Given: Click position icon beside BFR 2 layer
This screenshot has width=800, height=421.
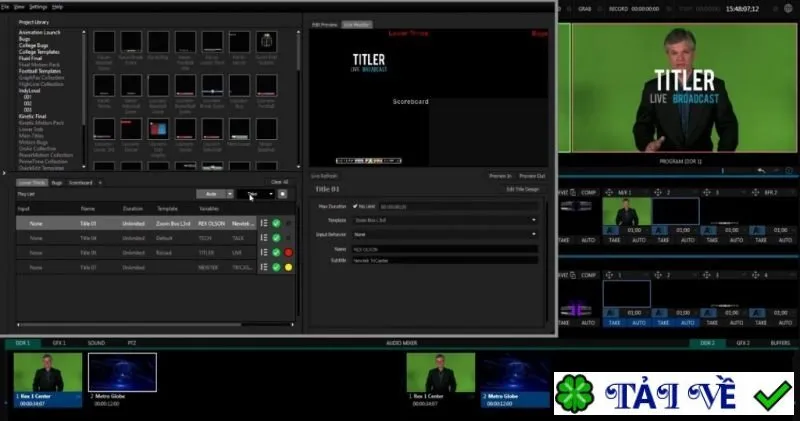Looking at the screenshot, I should point(756,192).
